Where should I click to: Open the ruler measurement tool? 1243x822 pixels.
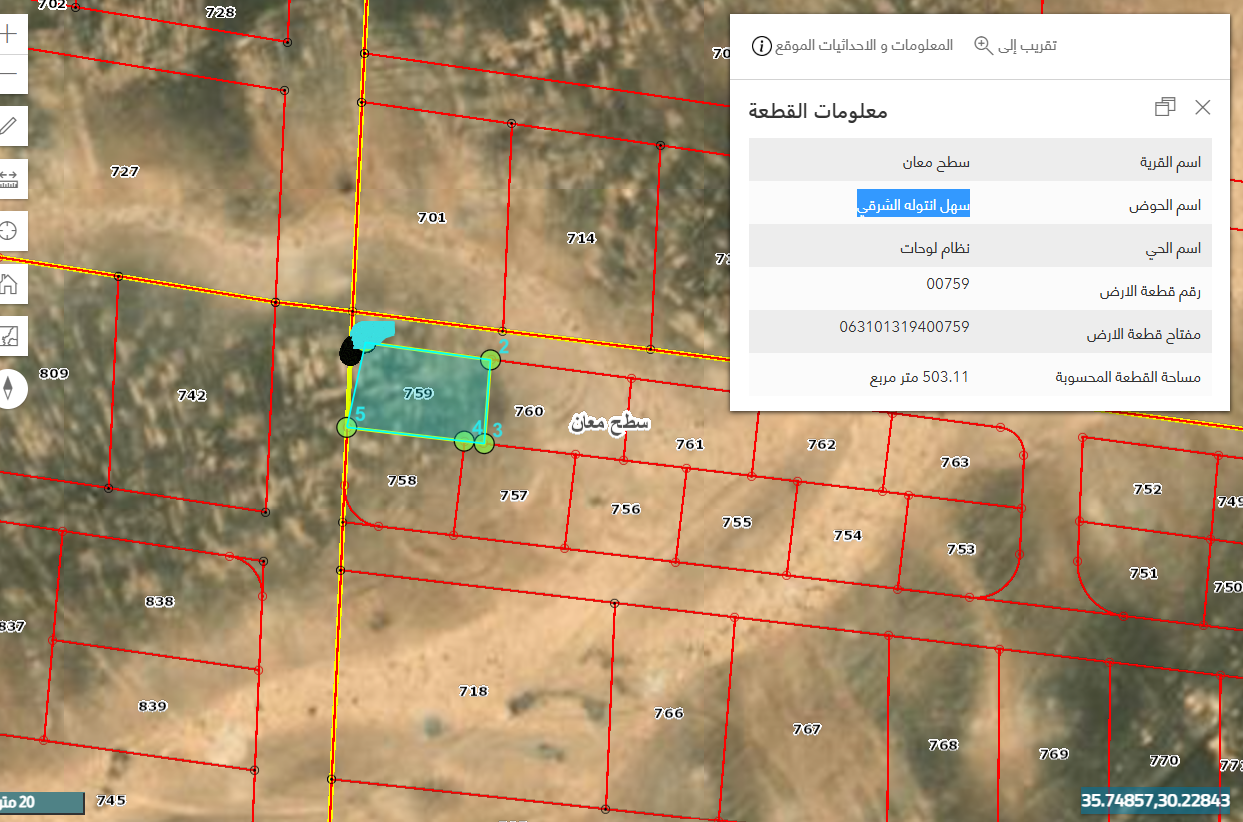coord(9,179)
